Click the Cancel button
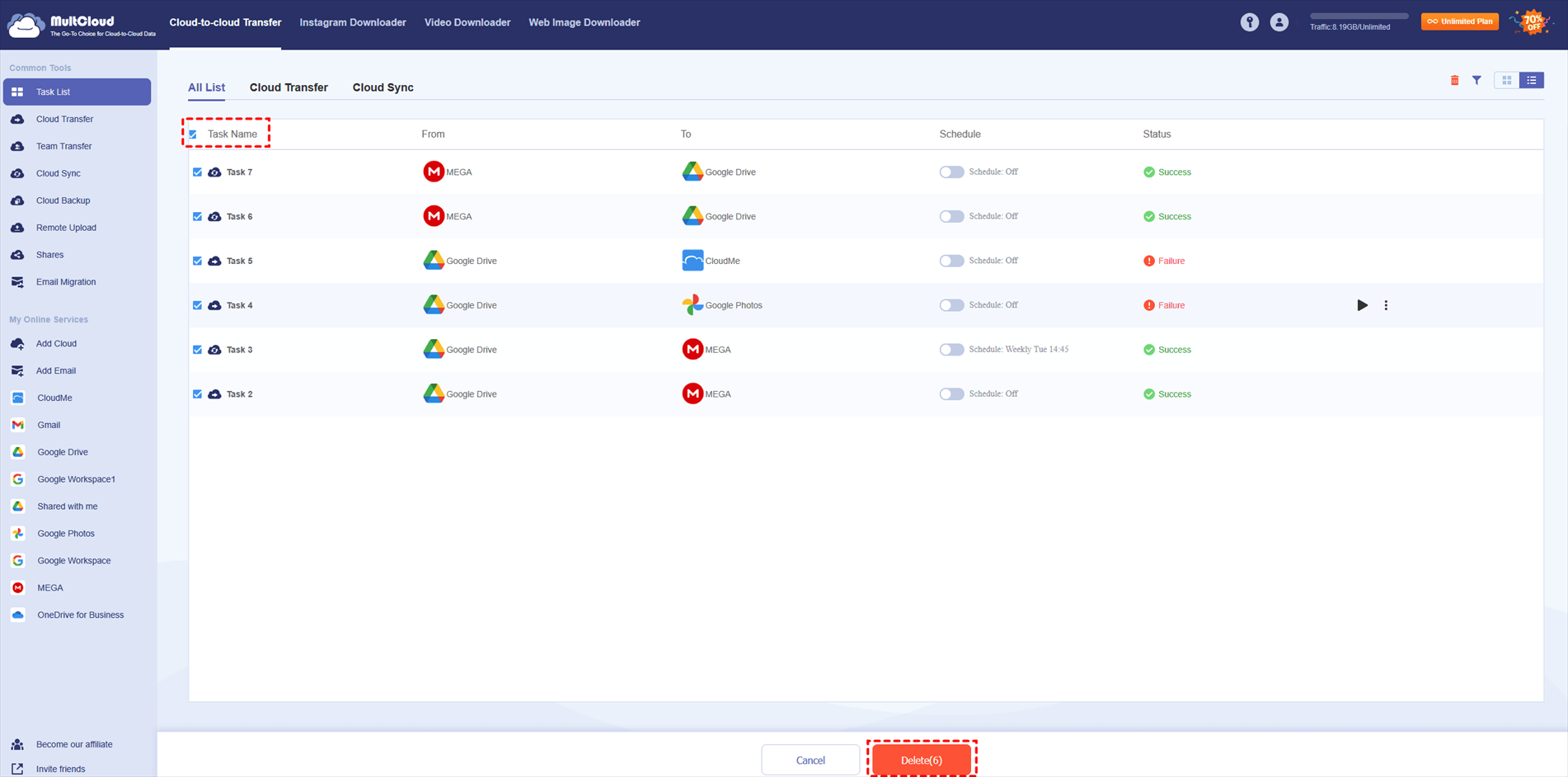 click(810, 760)
